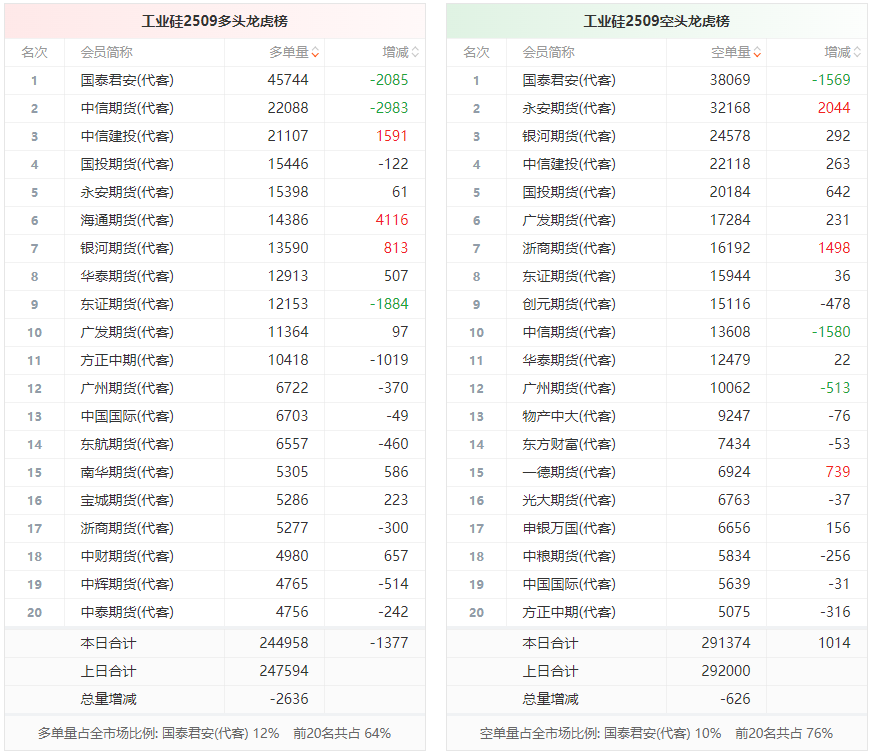Click long 总量增减 value -2636
872x754 pixels.
[x=289, y=699]
